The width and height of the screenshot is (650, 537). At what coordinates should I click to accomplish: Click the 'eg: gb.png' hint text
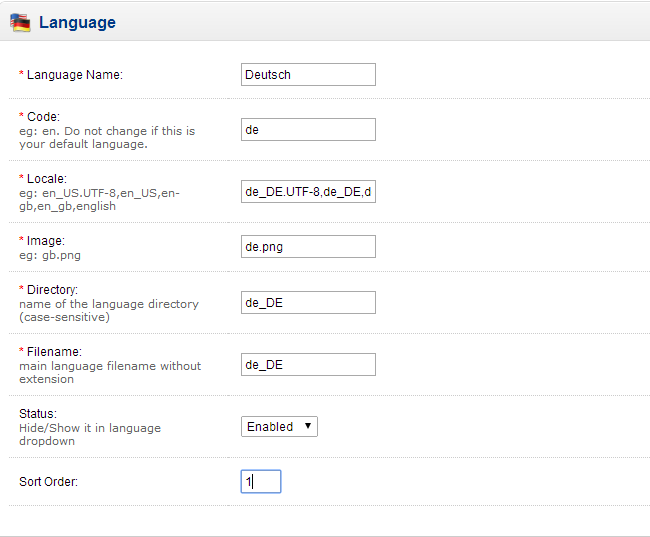tap(49, 255)
